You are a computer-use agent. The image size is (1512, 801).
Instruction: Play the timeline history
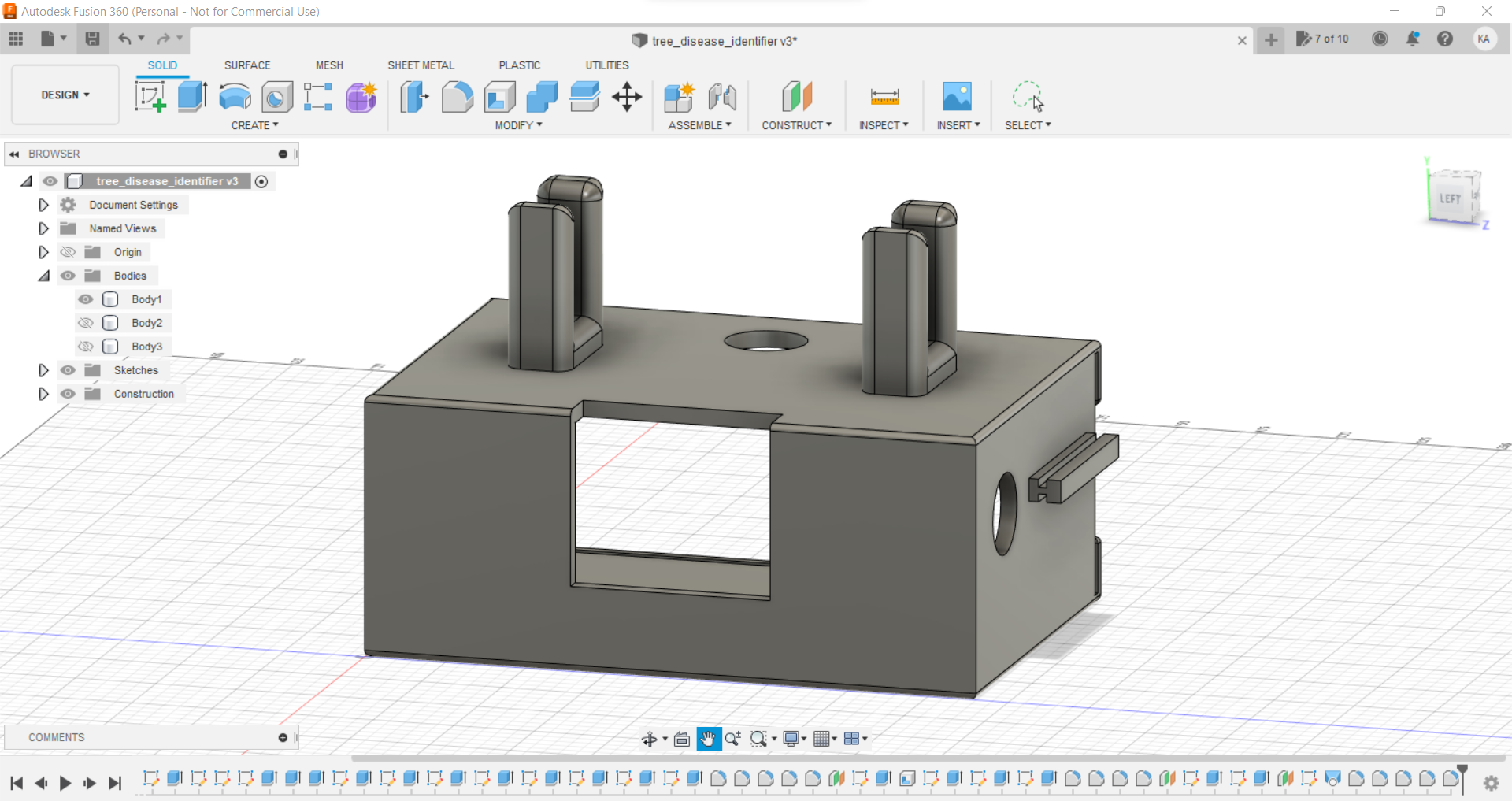pos(65,783)
